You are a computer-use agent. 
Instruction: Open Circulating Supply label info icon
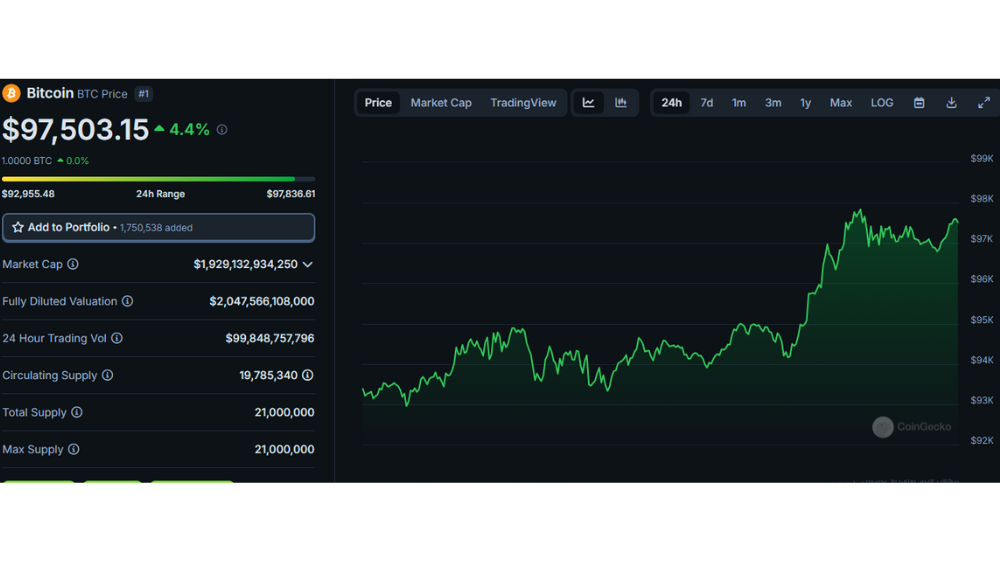[107, 375]
